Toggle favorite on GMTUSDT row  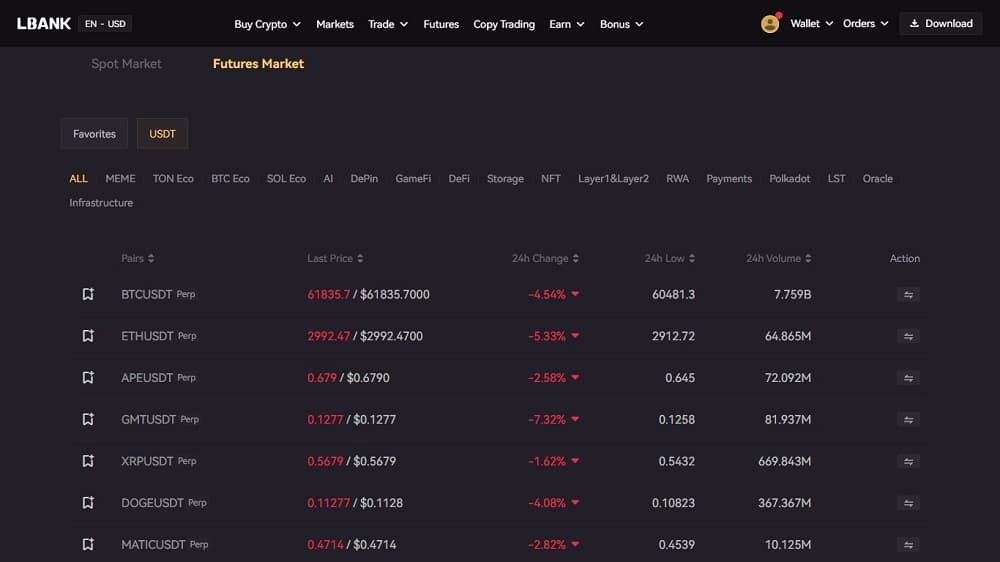[x=88, y=419]
